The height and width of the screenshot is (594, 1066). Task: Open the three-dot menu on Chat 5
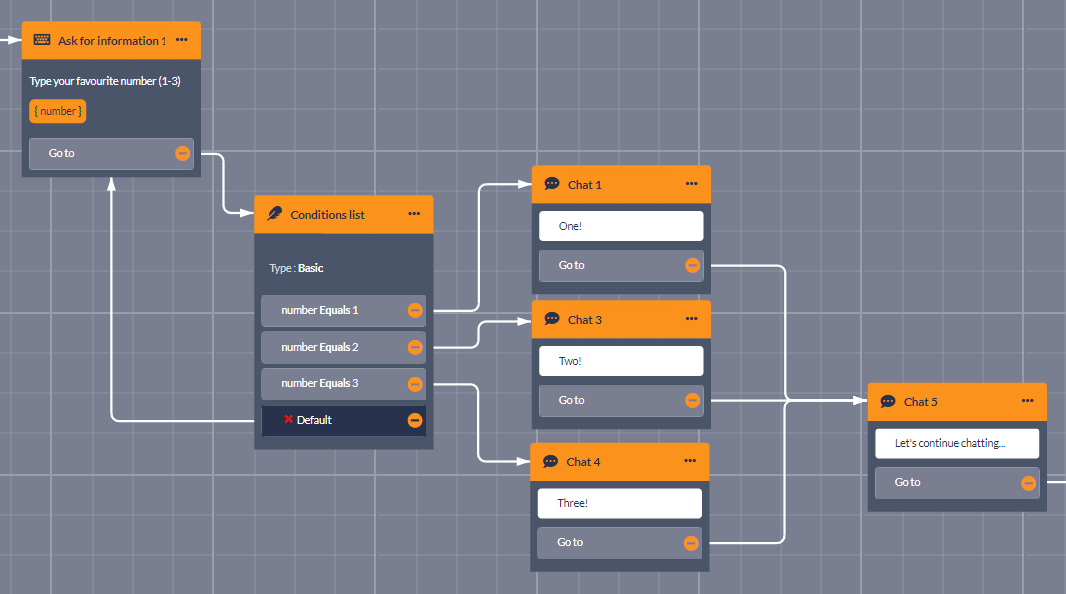pos(1027,401)
